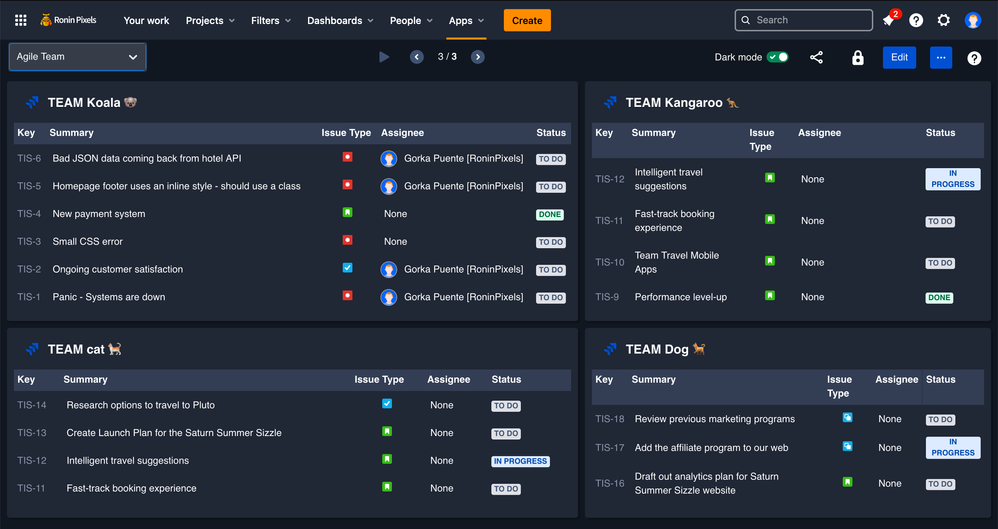
Task: Open issue key TIS-13 link
Action: [x=32, y=433]
